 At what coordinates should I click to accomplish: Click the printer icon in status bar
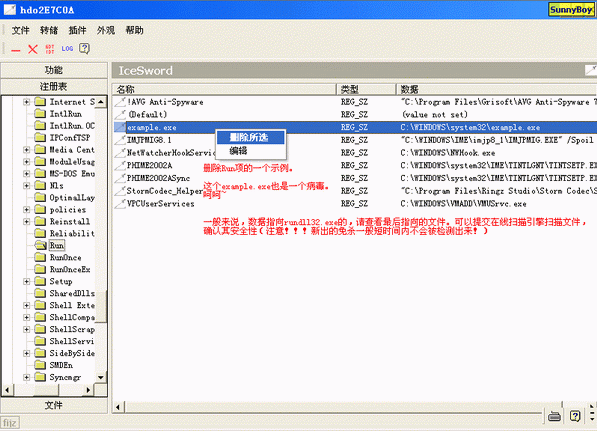tap(554, 416)
